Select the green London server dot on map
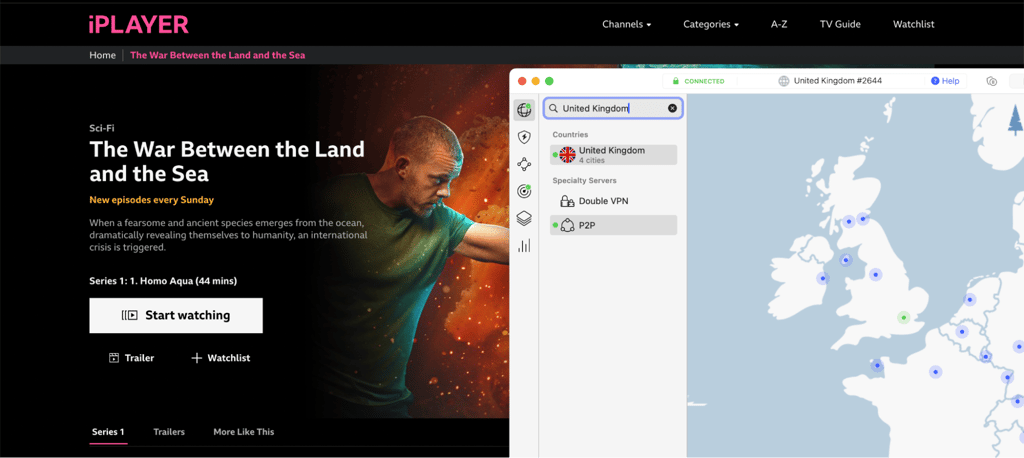 point(904,318)
